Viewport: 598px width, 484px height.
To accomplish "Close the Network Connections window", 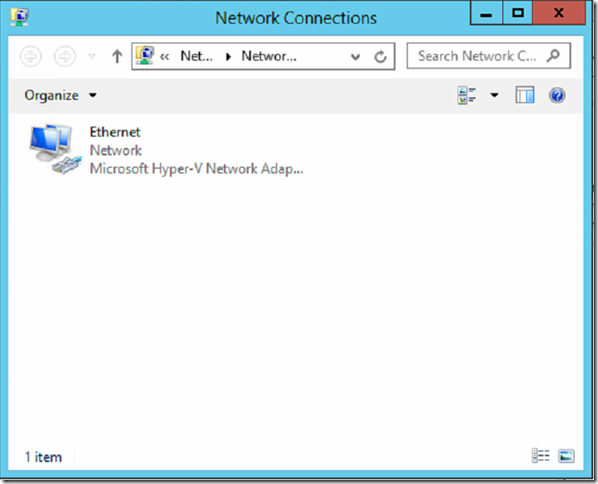I will point(559,14).
